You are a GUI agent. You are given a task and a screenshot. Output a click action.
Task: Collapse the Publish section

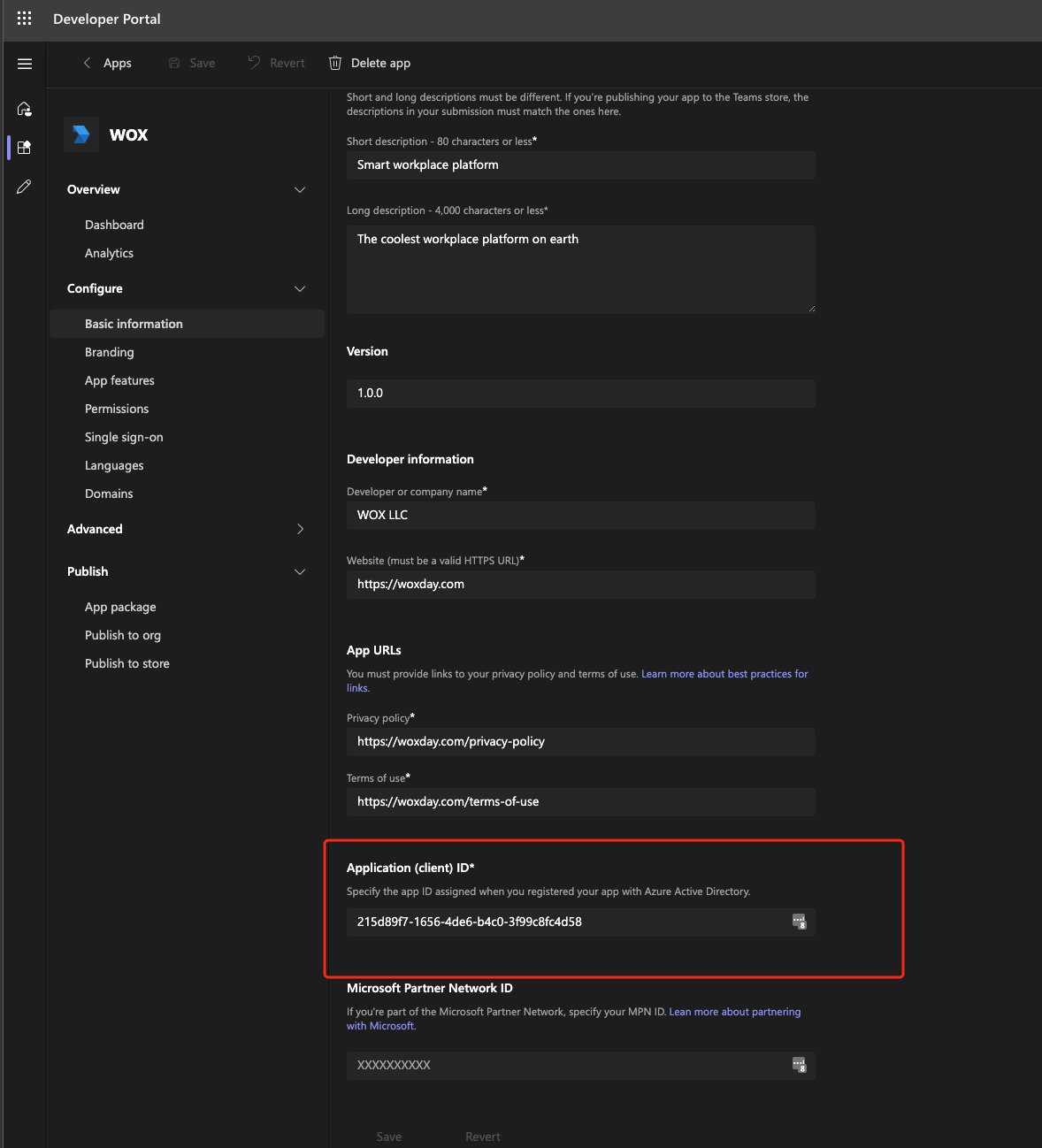coord(300,571)
